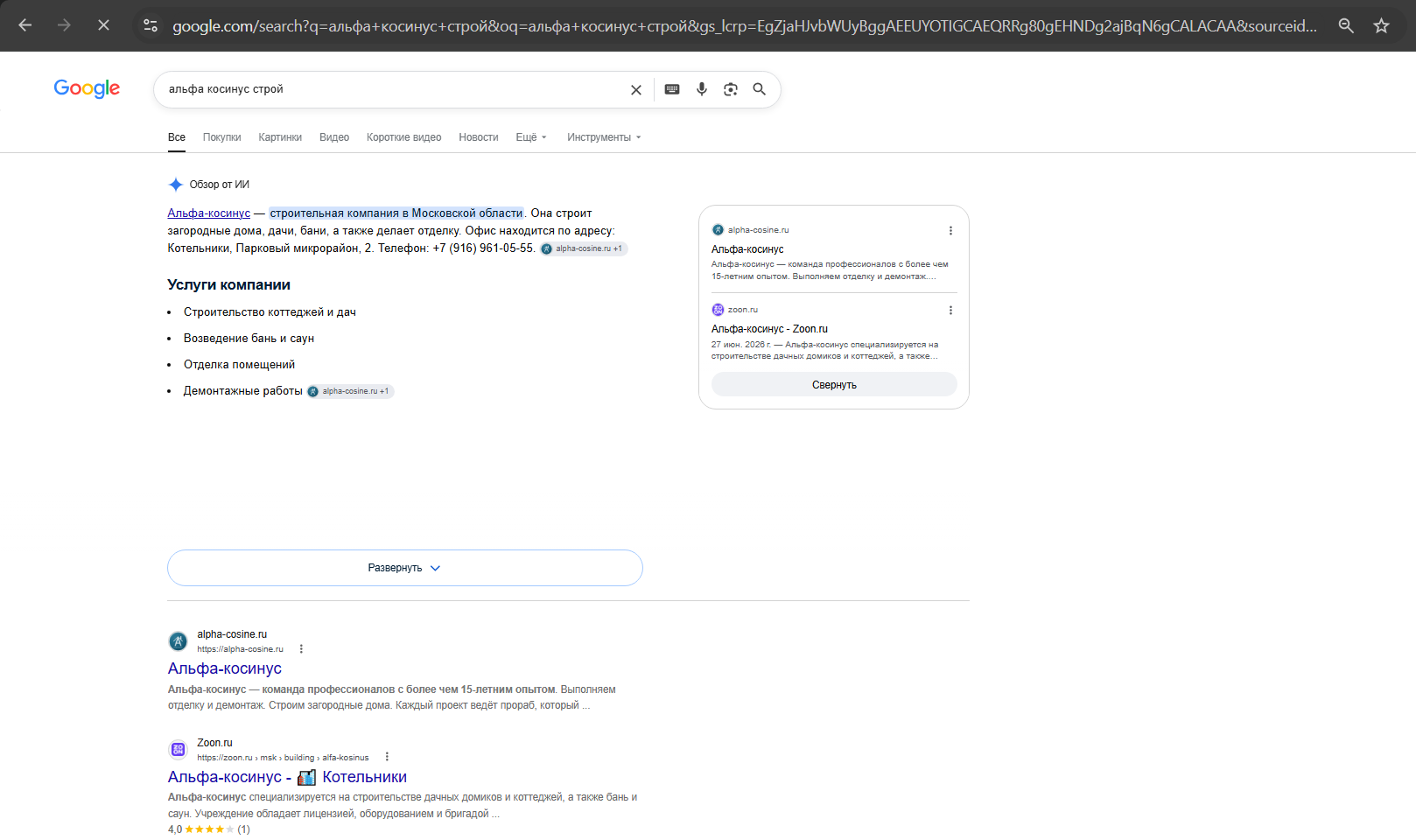
Task: Open the Видео tab
Action: click(334, 137)
